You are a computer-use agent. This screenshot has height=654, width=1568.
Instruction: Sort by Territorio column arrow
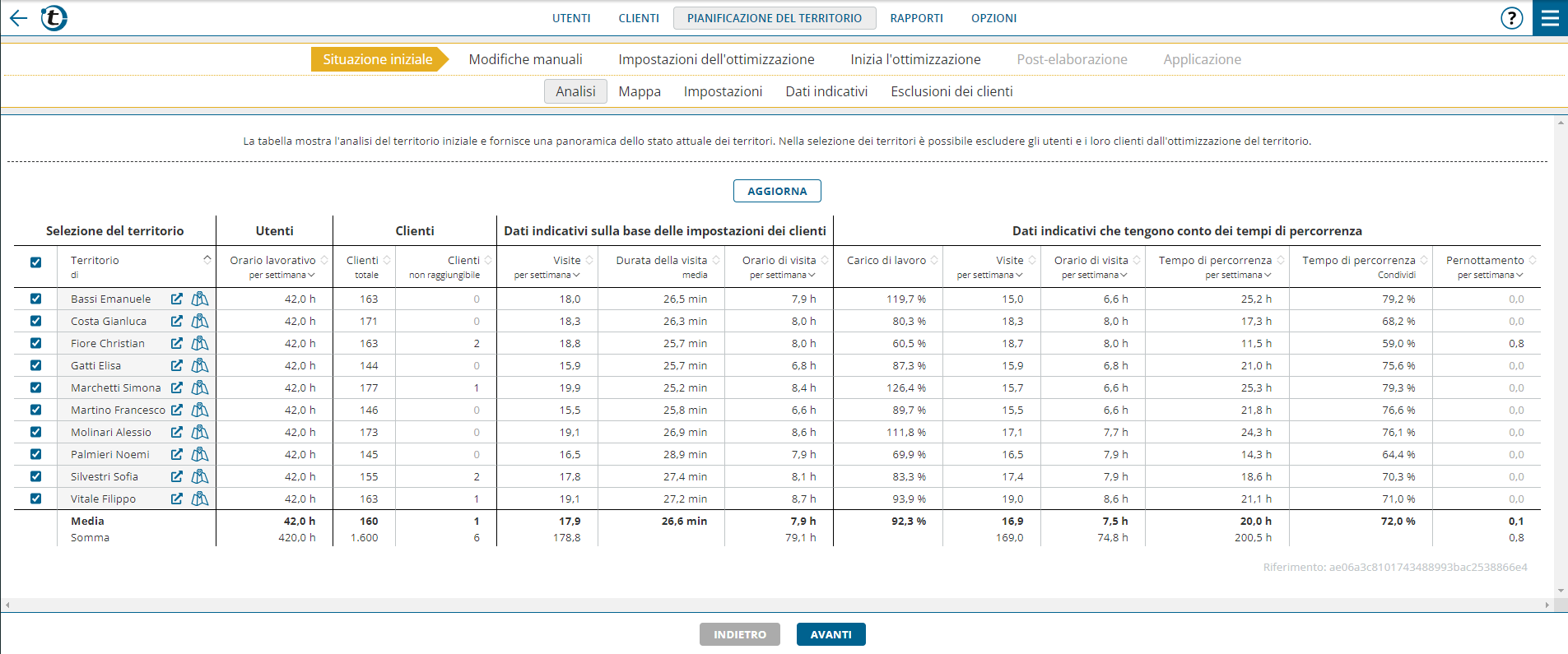(207, 259)
